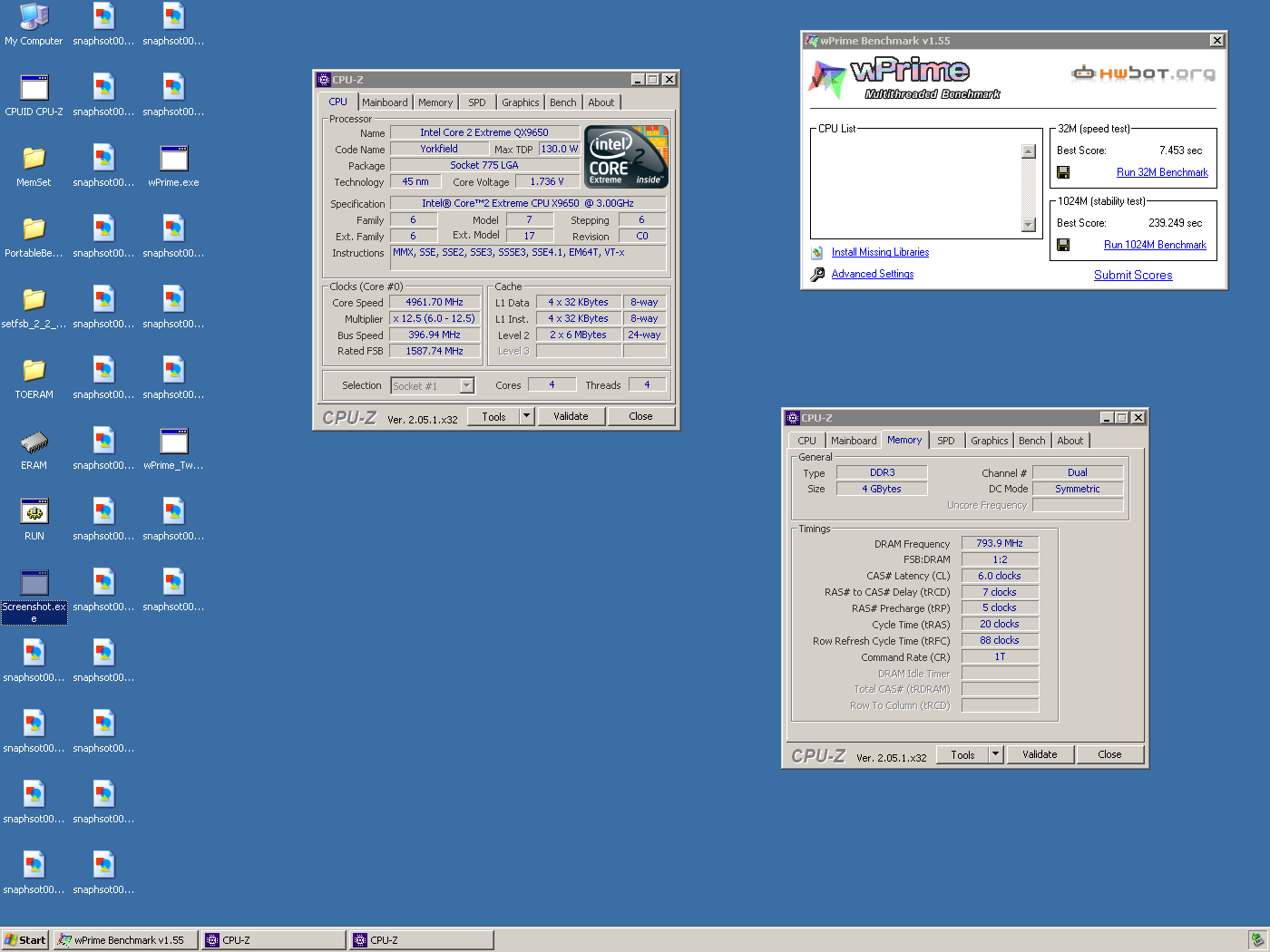
Task: Click the CAS# Latency value 6.0 clocks
Action: coord(1000,576)
